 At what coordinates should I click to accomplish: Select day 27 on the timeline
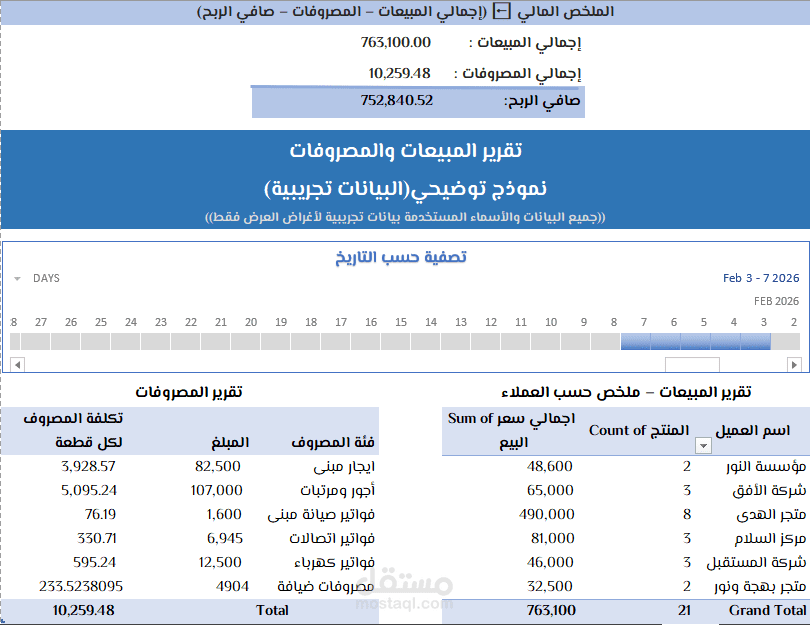pyautogui.click(x=36, y=341)
